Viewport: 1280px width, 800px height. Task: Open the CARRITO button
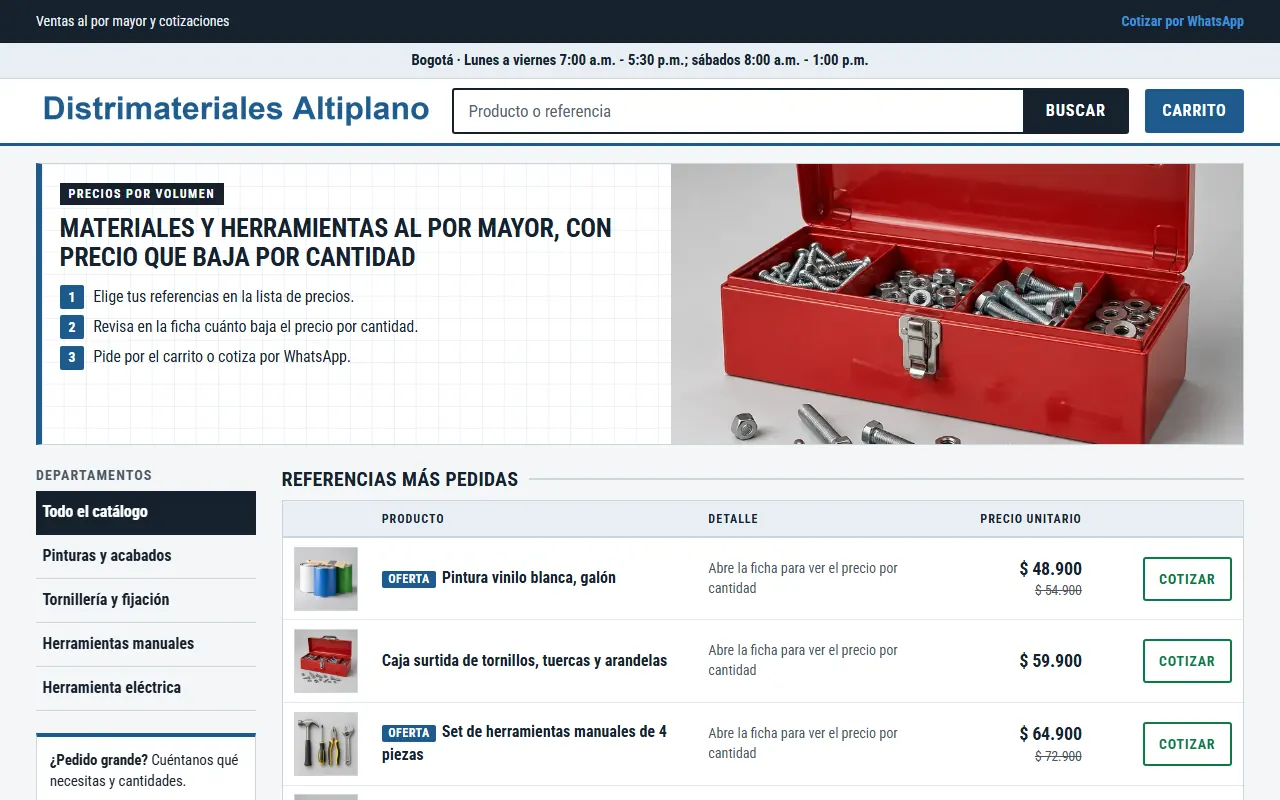tap(1194, 111)
